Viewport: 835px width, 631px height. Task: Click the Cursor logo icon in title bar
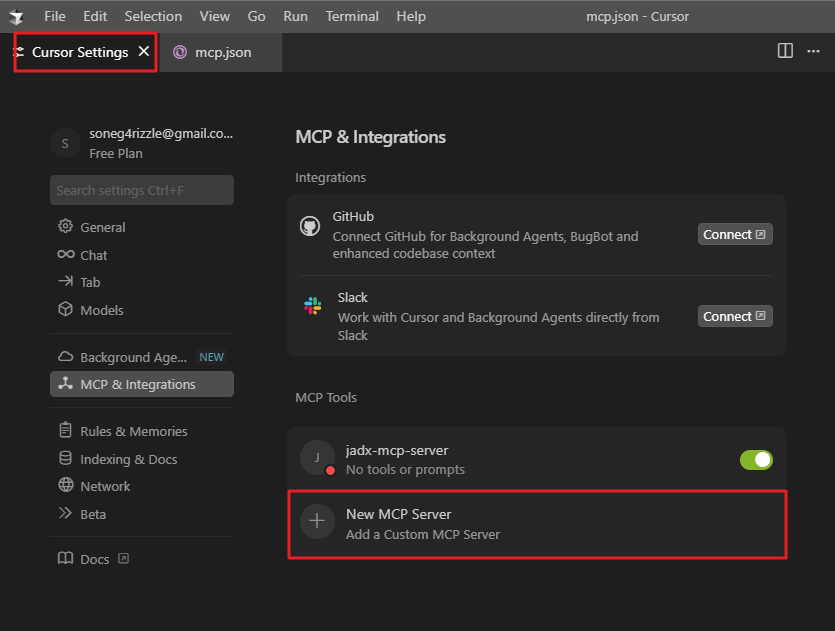pyautogui.click(x=17, y=17)
